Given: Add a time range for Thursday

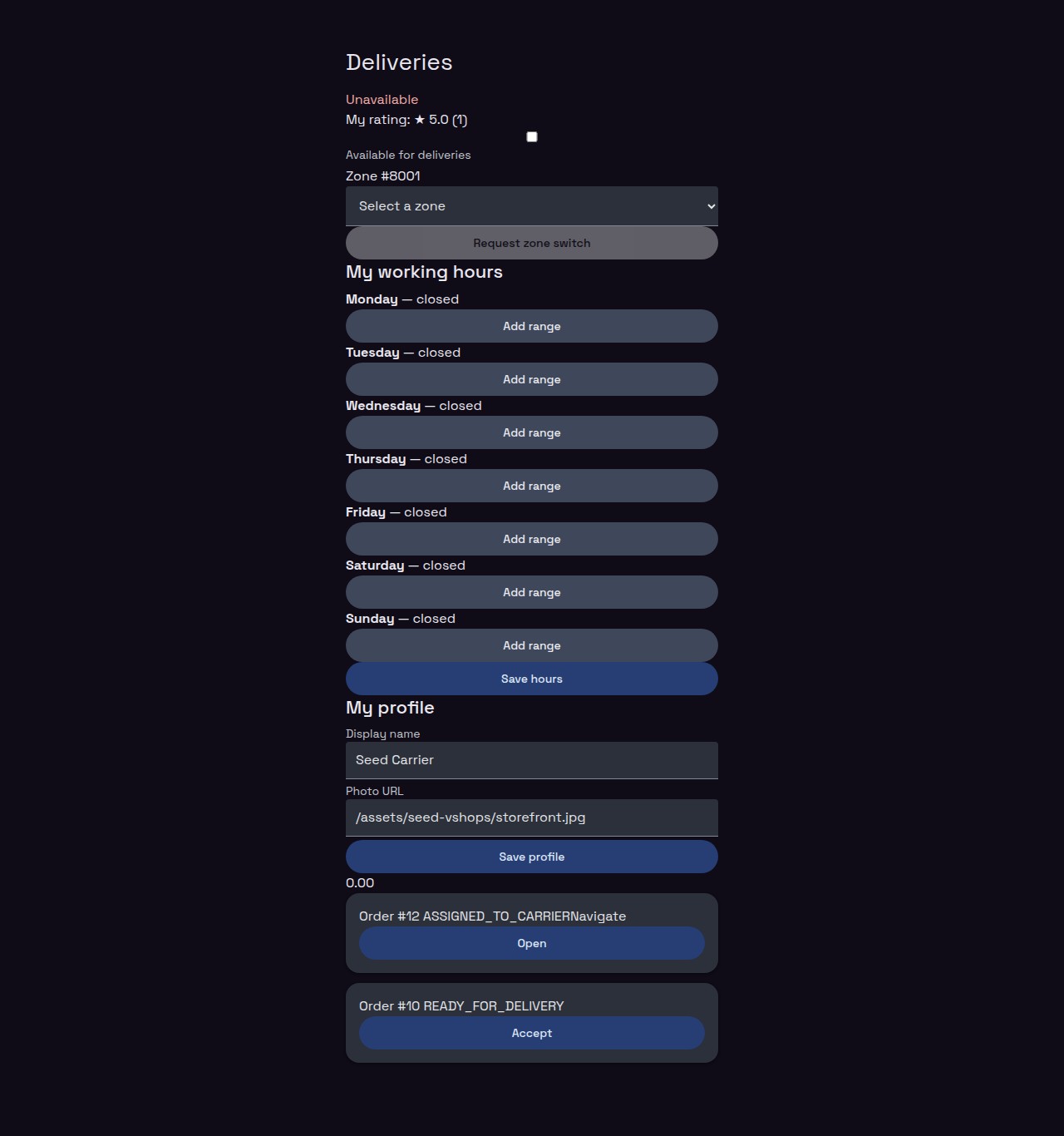Looking at the screenshot, I should [x=532, y=486].
